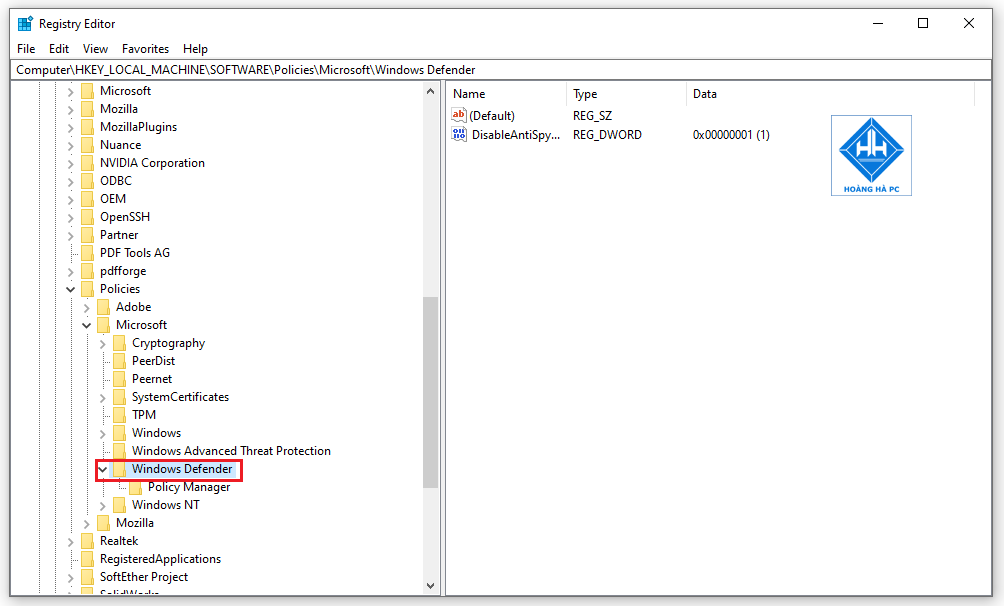Sort values by the Name column header
Screen dimensions: 1004x606
coord(506,94)
